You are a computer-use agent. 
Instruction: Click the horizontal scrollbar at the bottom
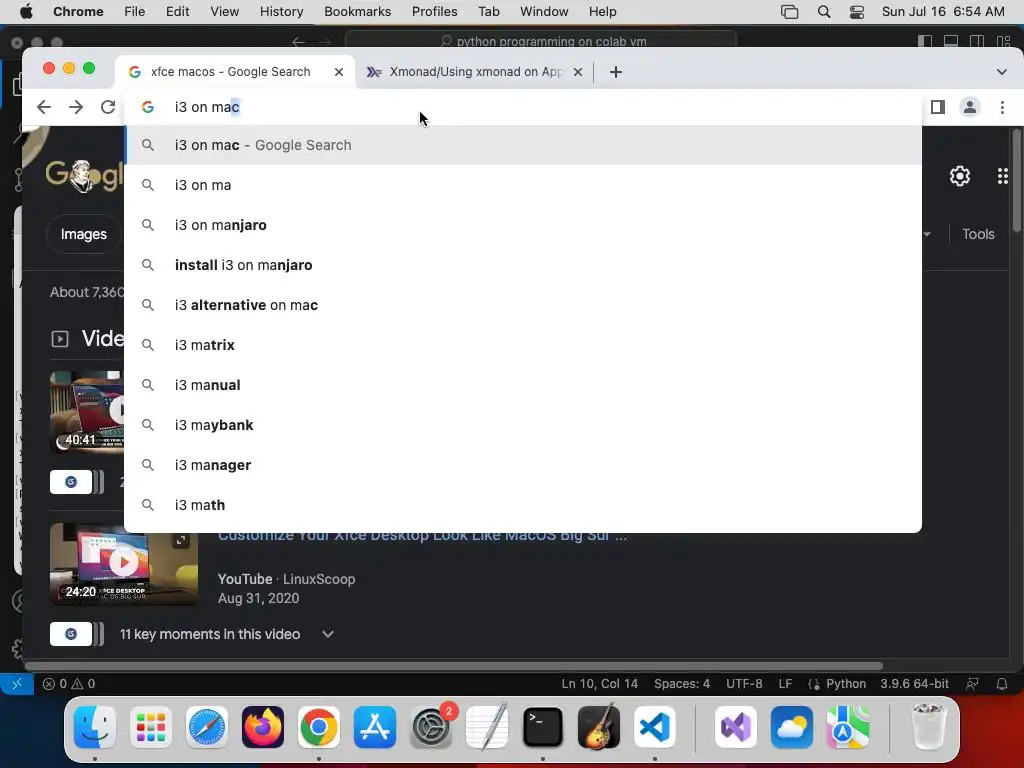point(453,666)
